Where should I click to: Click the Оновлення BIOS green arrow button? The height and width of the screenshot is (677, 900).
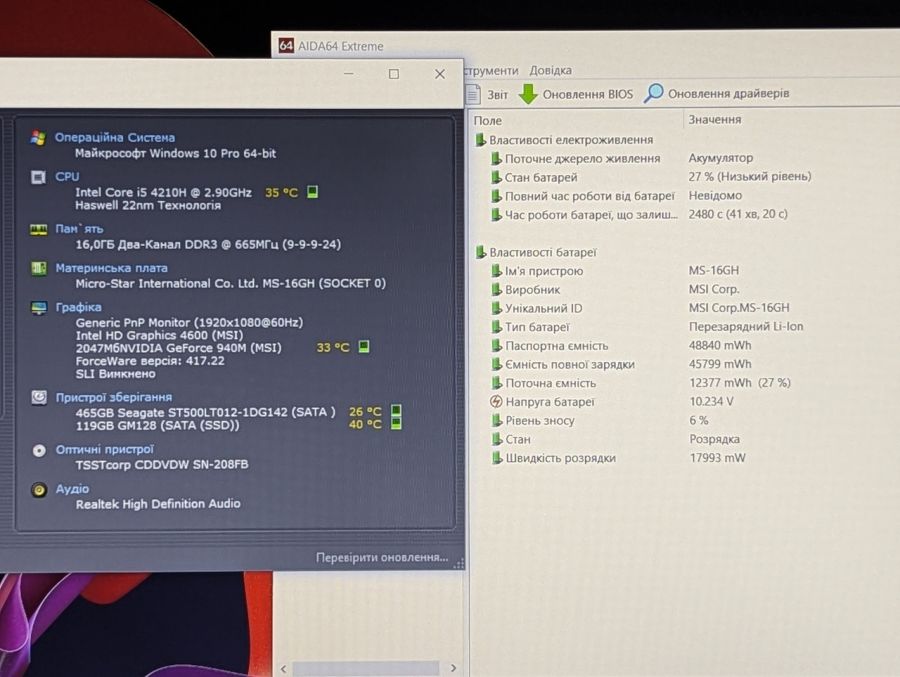(576, 94)
